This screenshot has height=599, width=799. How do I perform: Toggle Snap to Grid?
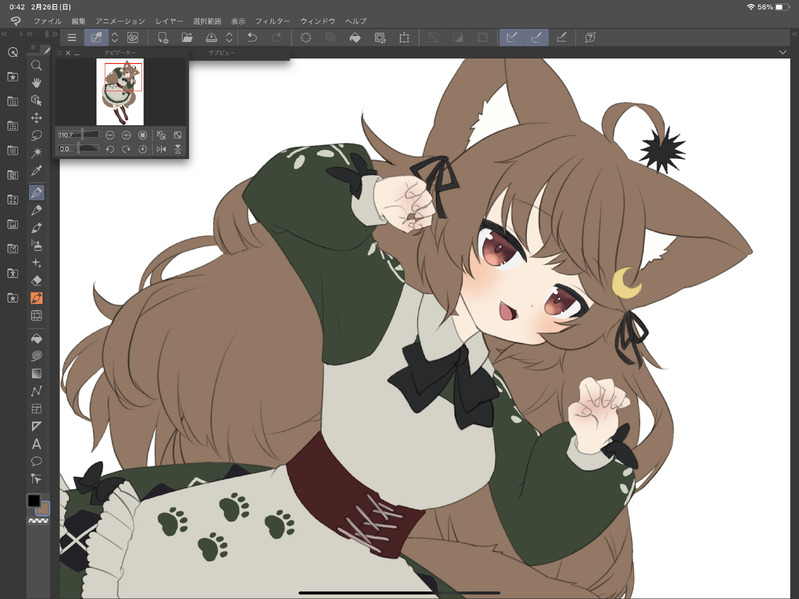[x=561, y=38]
